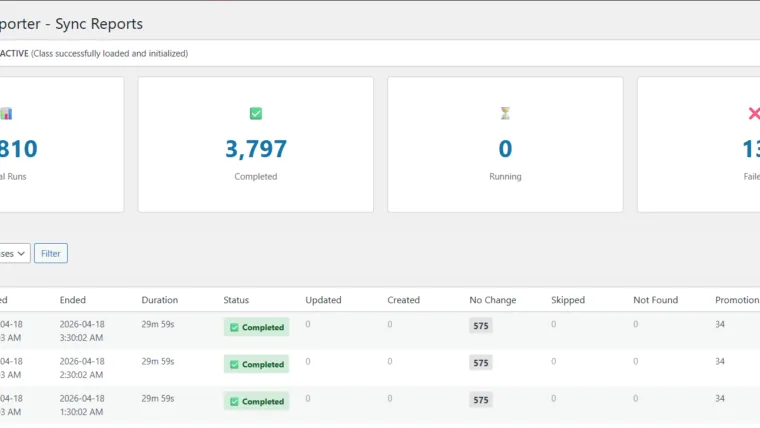760x428 pixels.
Task: Click the Completed label under 3,797
Action: (256, 176)
